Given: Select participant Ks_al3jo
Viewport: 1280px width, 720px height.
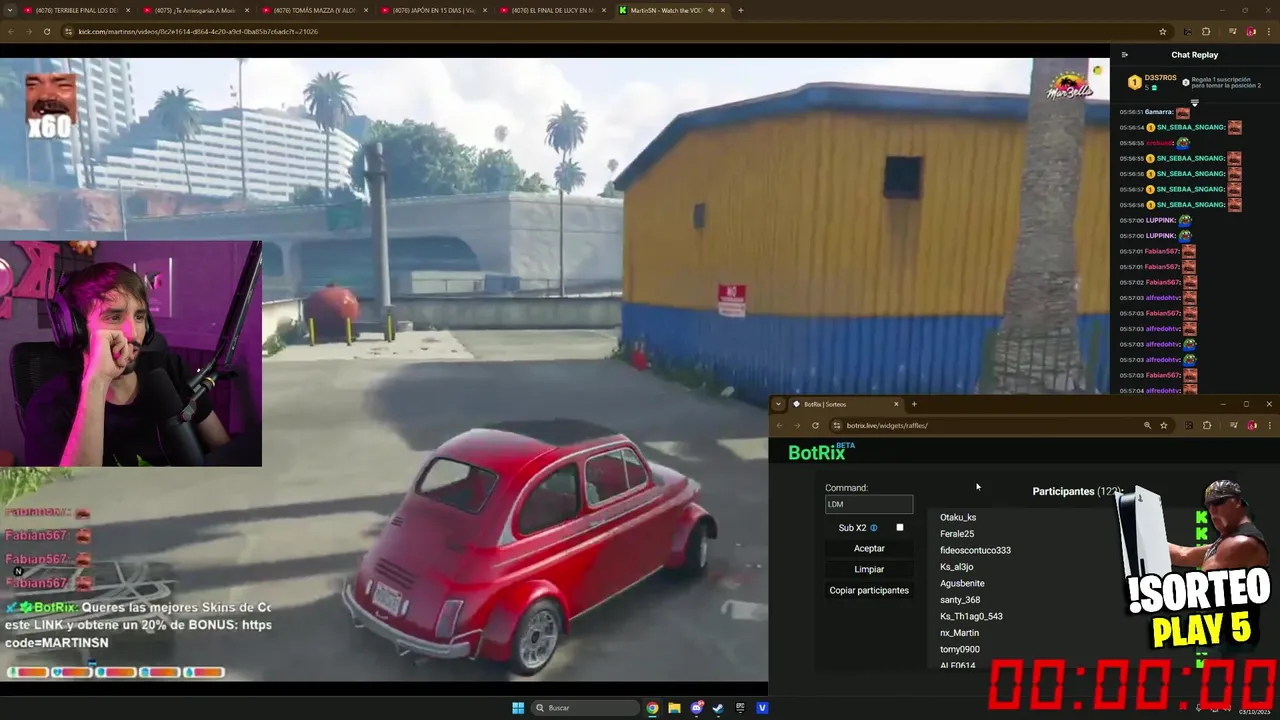Looking at the screenshot, I should [957, 567].
